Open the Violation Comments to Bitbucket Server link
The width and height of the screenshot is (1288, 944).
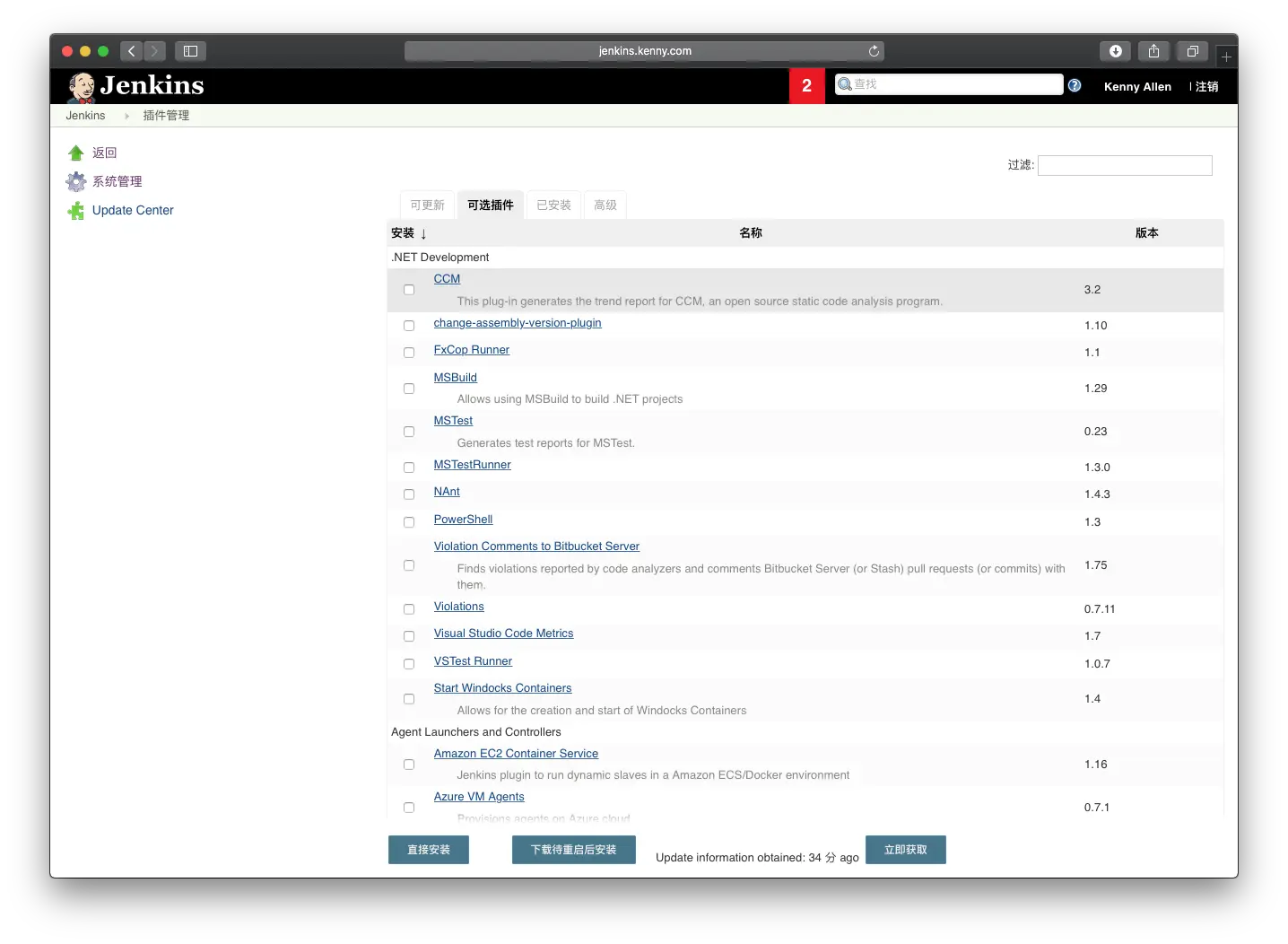pos(536,546)
